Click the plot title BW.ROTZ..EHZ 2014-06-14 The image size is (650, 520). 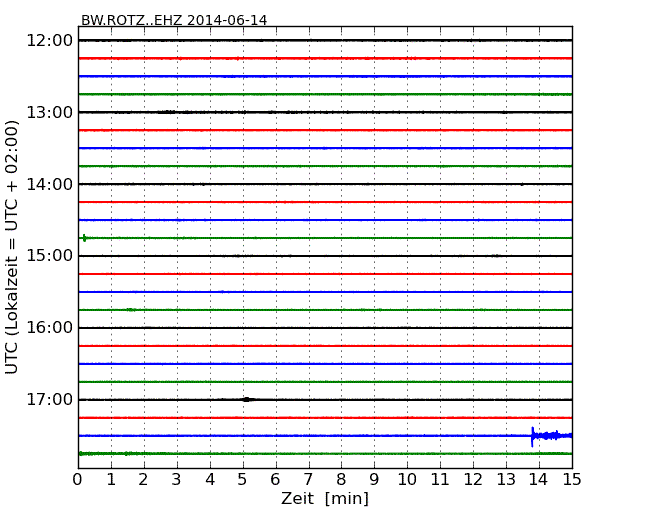tap(174, 20)
